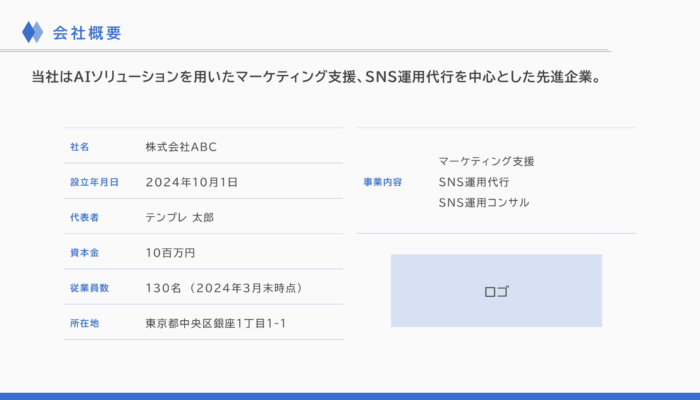Select the 当社はAIソリューション summary sentence
The width and height of the screenshot is (700, 400).
click(x=317, y=77)
